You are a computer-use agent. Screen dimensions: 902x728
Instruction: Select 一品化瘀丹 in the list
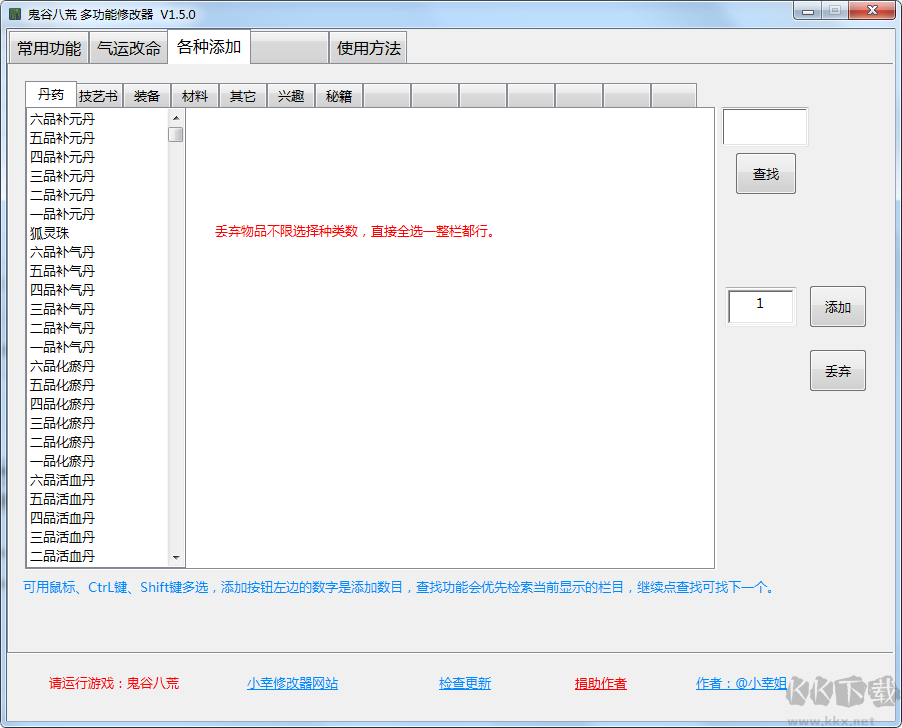pyautogui.click(x=62, y=461)
